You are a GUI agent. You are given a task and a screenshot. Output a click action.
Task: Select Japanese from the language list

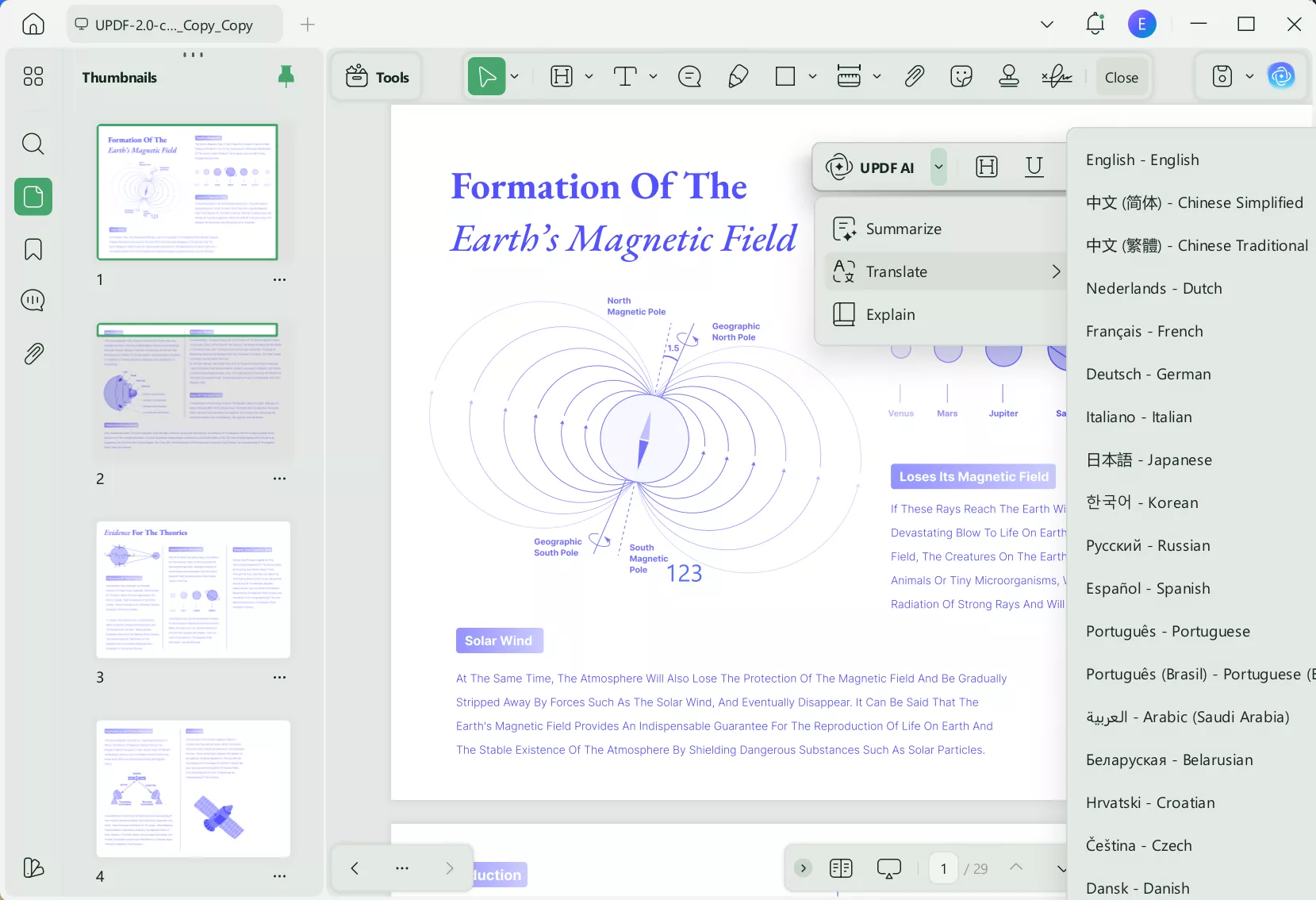pos(1148,460)
